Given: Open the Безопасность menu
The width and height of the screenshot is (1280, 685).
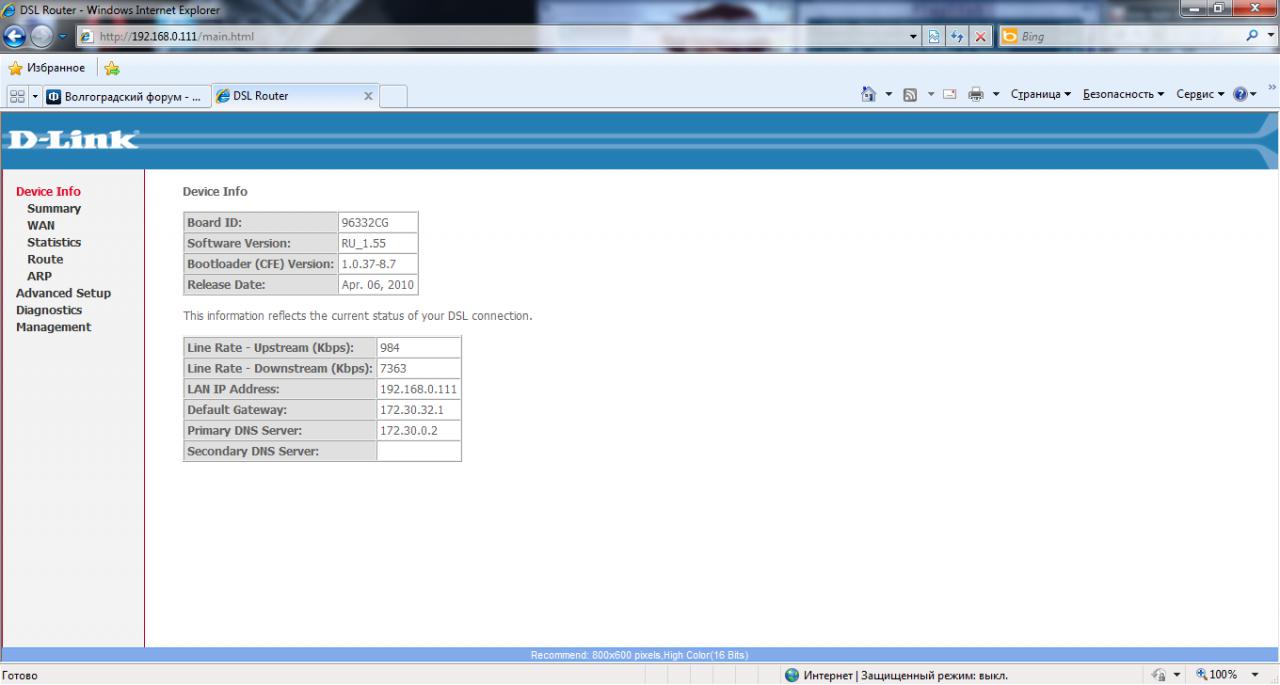Looking at the screenshot, I should (x=1124, y=94).
